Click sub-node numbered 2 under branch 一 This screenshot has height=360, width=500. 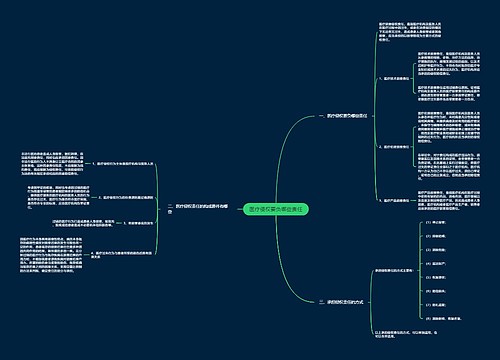tap(394, 147)
